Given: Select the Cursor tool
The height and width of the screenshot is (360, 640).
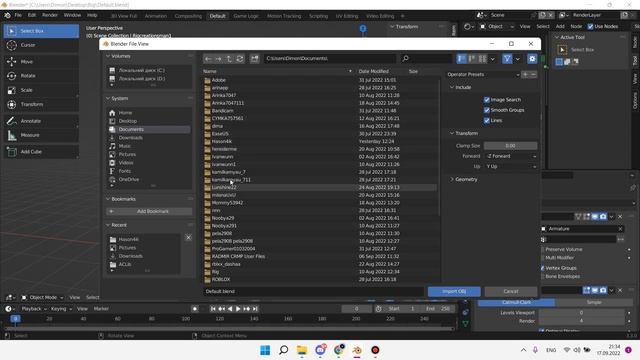Looking at the screenshot, I should click(41, 45).
